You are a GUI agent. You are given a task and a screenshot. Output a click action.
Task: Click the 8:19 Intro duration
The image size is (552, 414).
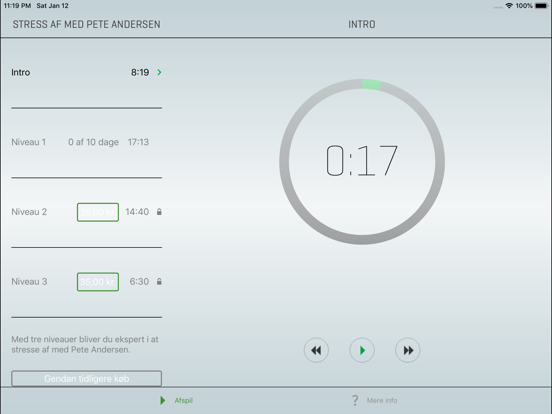(x=140, y=72)
